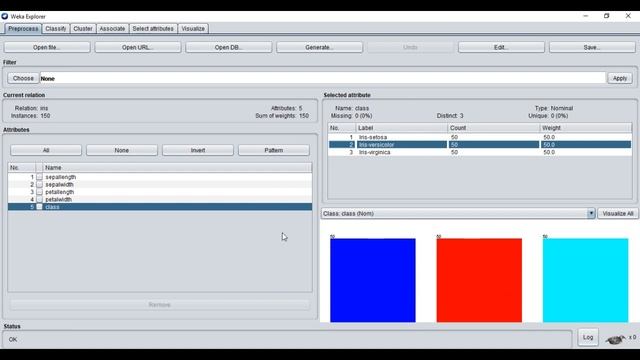This screenshot has width=640, height=360.
Task: Choose a filter with Choose button
Action: tap(23, 78)
